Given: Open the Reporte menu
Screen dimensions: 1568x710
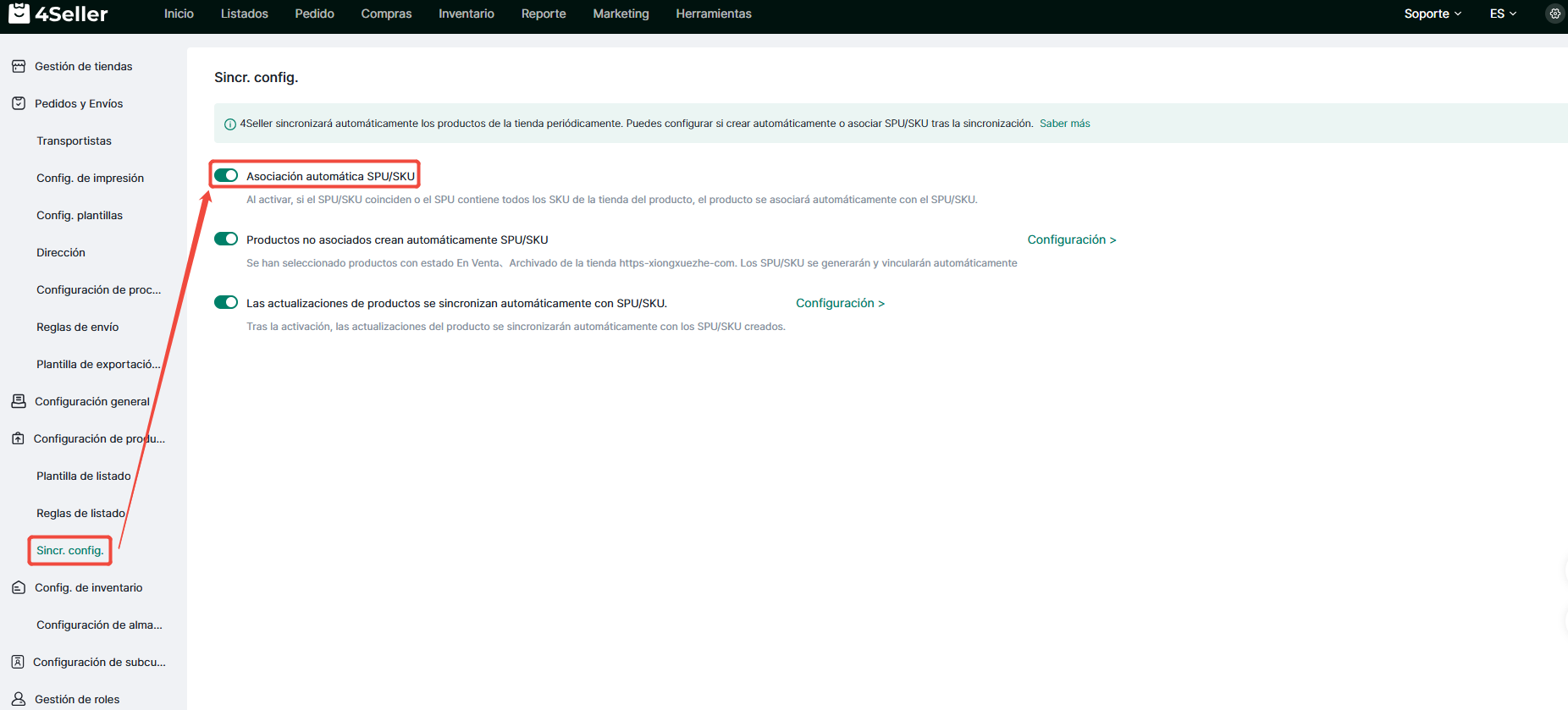Looking at the screenshot, I should [544, 14].
